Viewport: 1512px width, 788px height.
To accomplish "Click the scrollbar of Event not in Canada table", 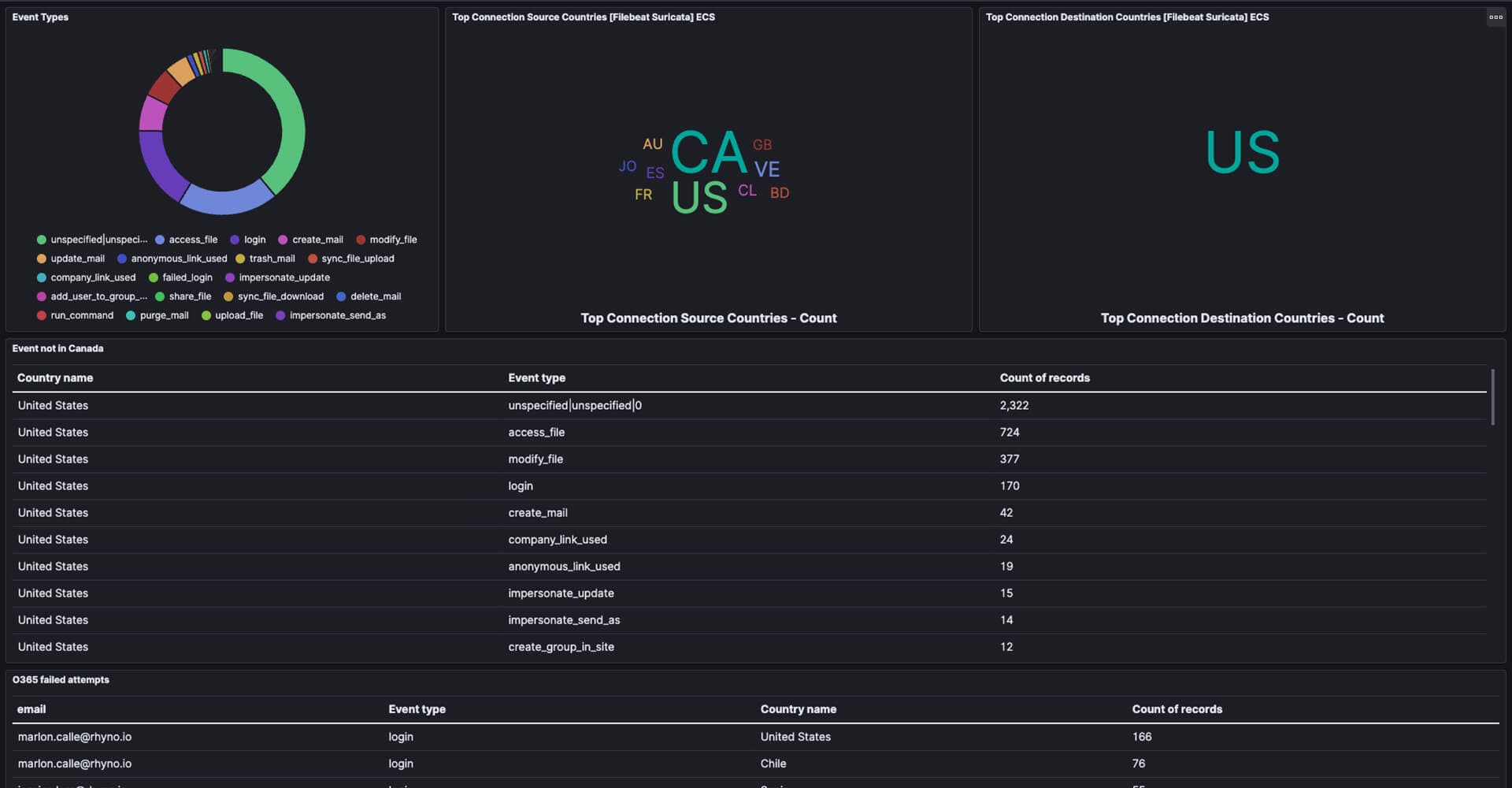I will 1492,398.
